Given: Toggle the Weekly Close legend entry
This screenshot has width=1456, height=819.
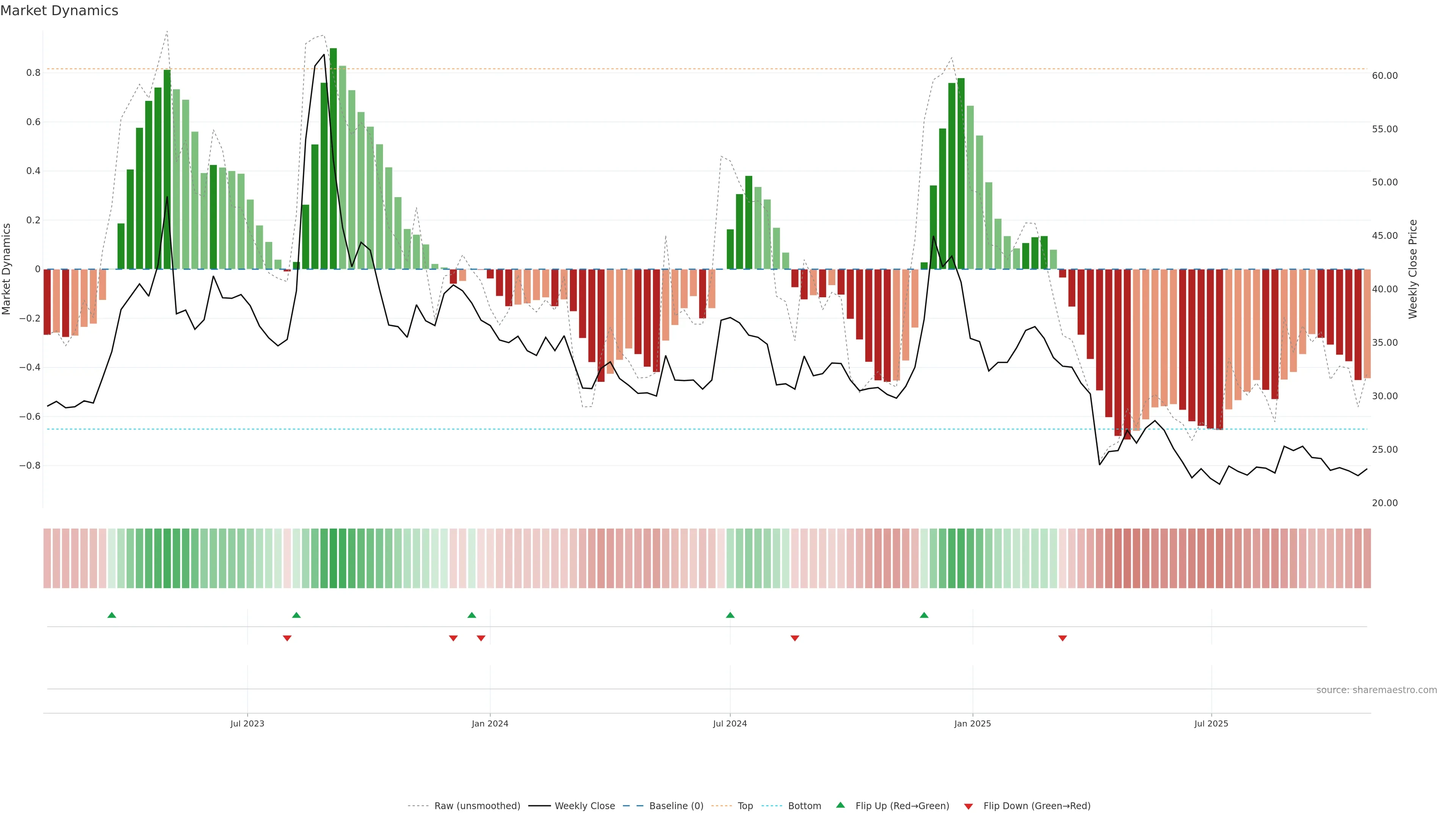Looking at the screenshot, I should (x=584, y=806).
